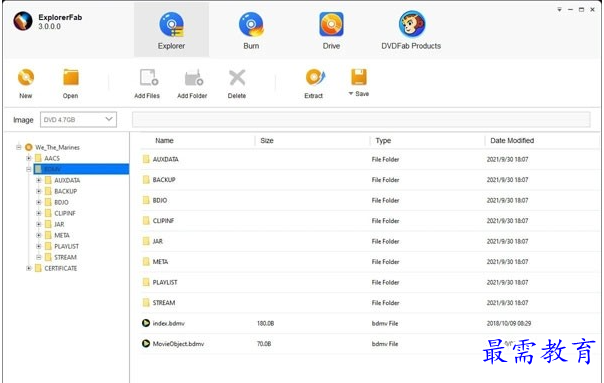Viewport: 604px width, 383px height.
Task: Collapse the We_The_Marines root node
Action: [18, 147]
